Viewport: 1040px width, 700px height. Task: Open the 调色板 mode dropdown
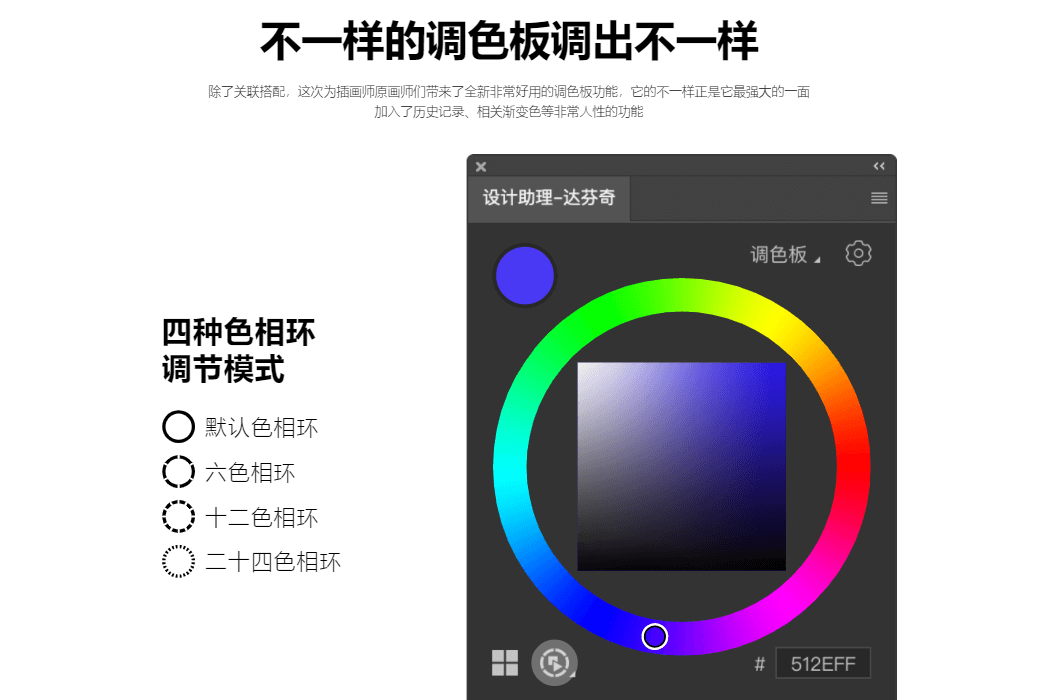(x=785, y=254)
